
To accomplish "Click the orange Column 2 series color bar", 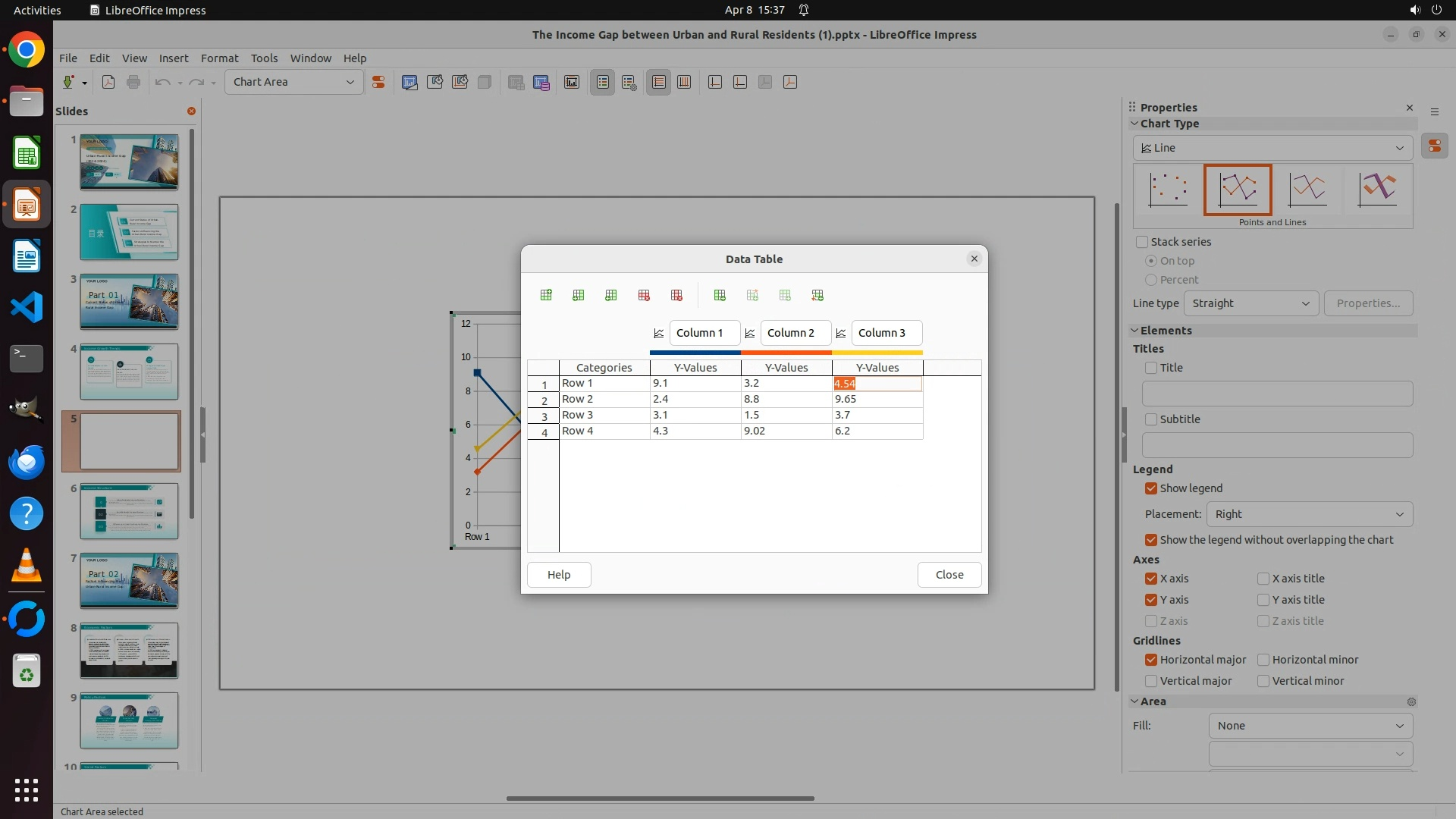I will [786, 353].
